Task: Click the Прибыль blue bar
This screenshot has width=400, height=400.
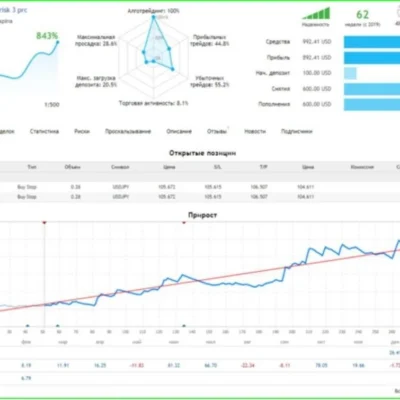Action: (372, 58)
